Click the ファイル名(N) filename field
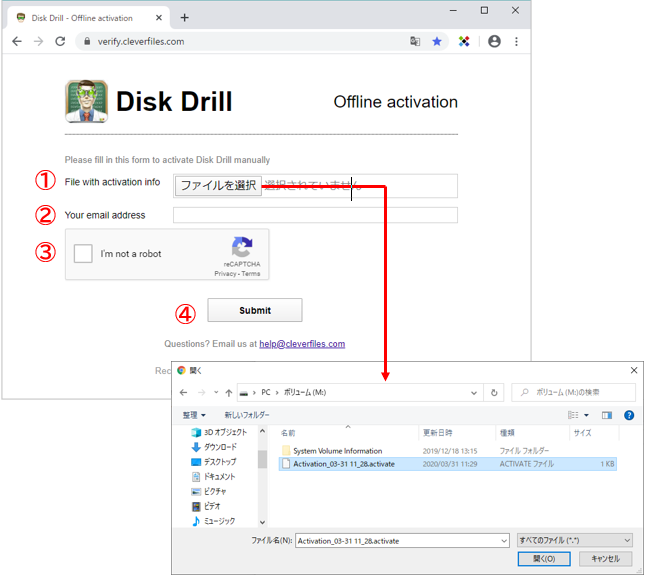The image size is (648, 577). (x=398, y=541)
